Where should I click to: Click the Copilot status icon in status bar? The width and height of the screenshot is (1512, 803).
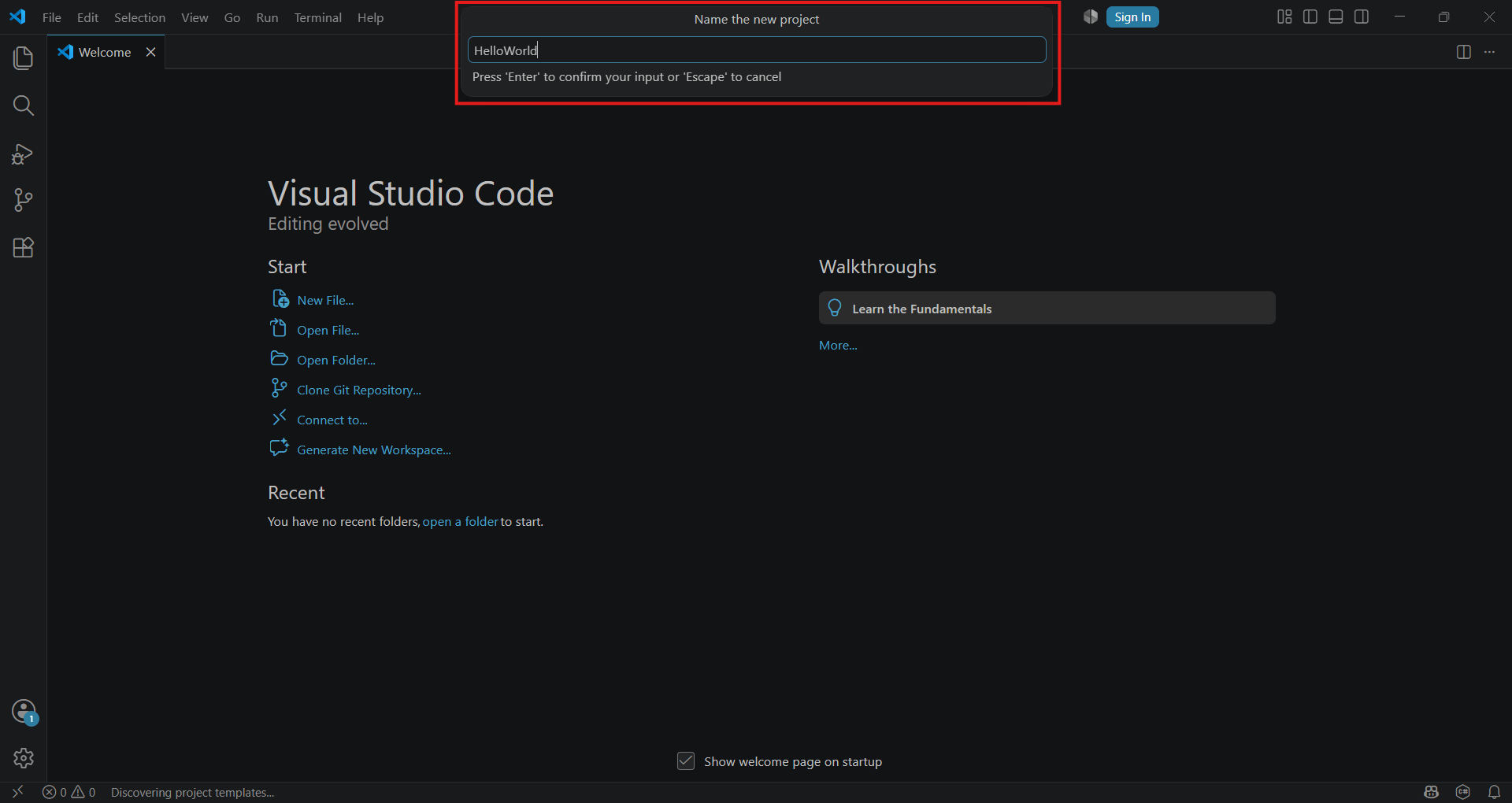pyautogui.click(x=1432, y=792)
